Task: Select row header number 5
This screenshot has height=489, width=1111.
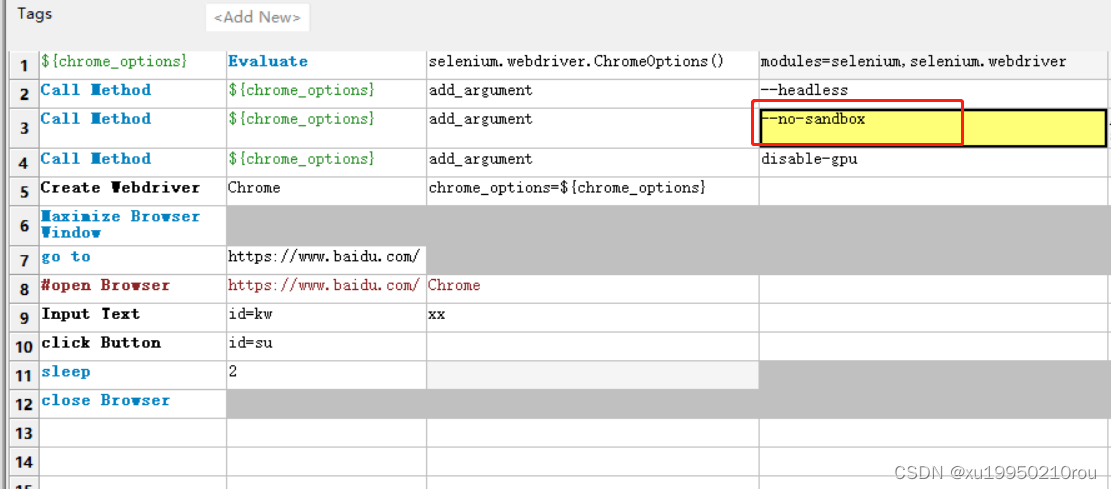Action: coord(23,190)
